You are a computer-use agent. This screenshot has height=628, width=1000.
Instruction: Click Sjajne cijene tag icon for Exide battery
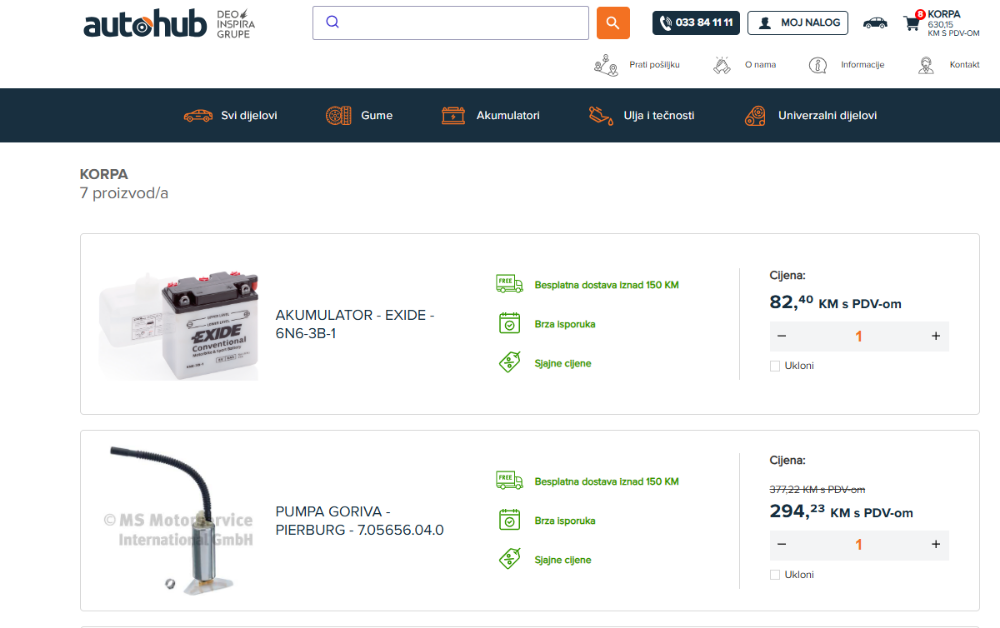(509, 362)
